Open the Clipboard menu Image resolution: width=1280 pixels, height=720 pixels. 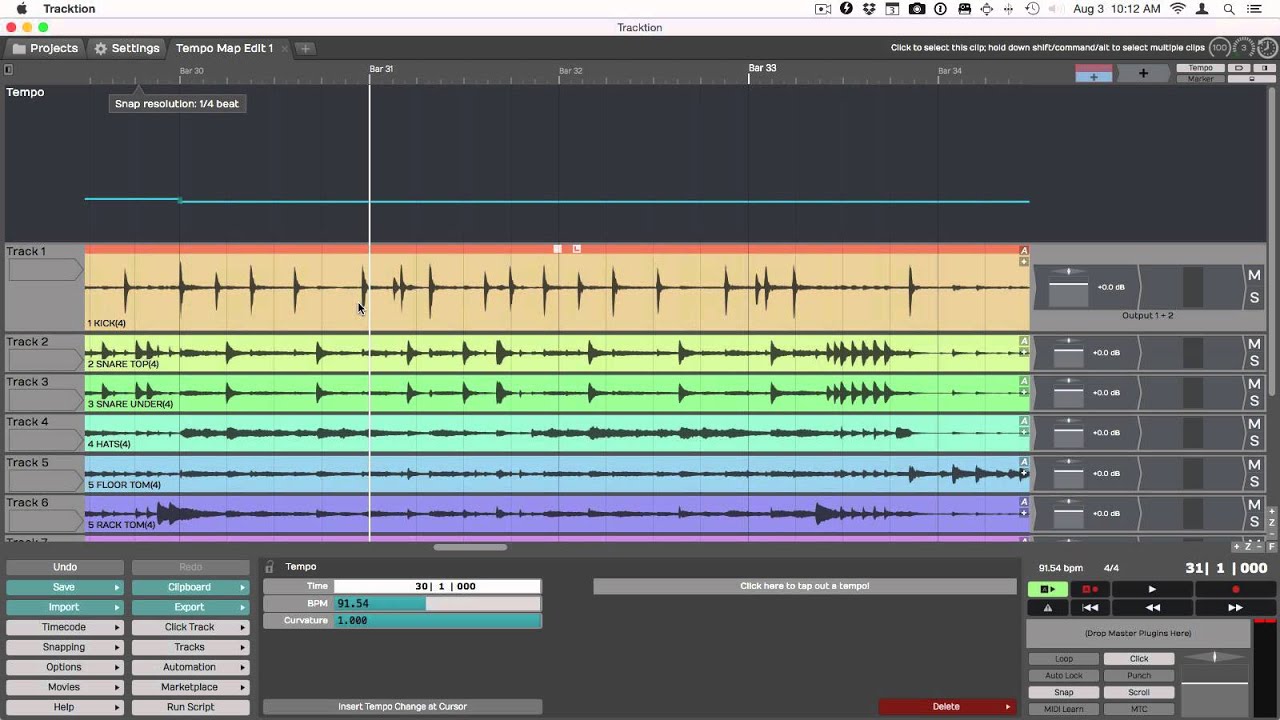point(189,587)
